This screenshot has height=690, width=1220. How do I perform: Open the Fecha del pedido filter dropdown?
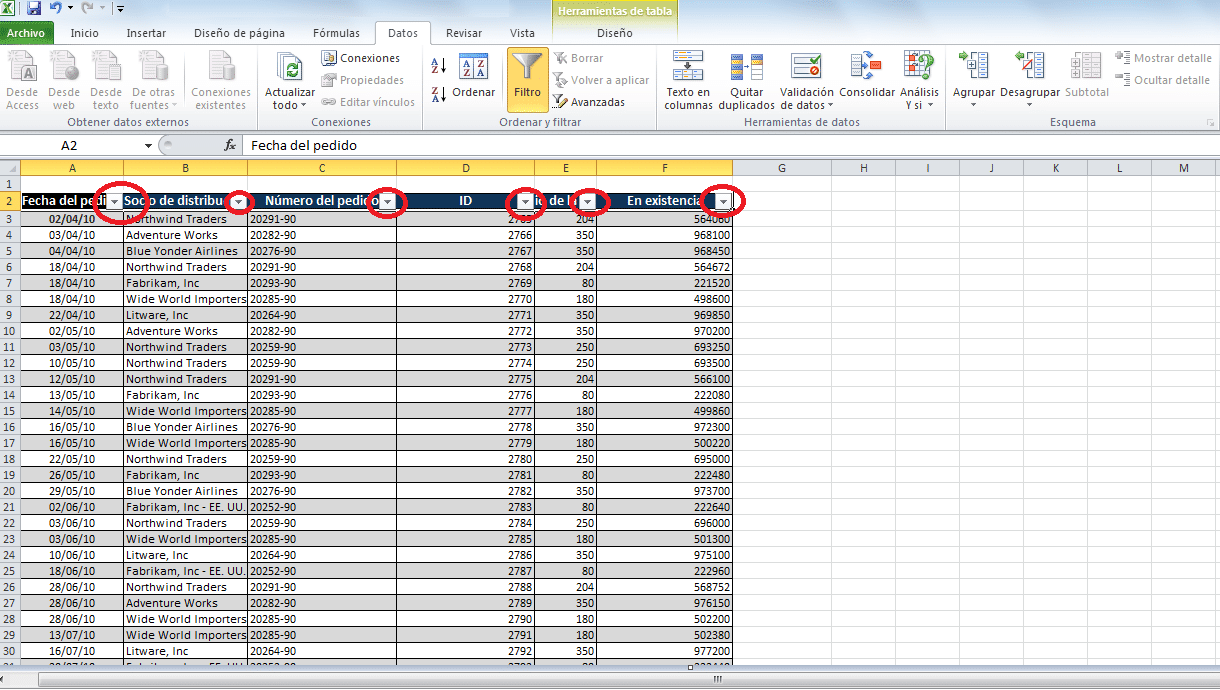click(114, 202)
